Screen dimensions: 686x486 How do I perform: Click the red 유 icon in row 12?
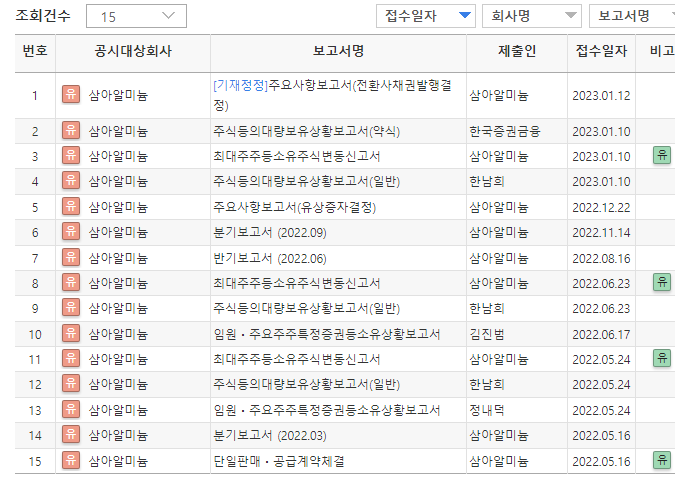pos(71,384)
